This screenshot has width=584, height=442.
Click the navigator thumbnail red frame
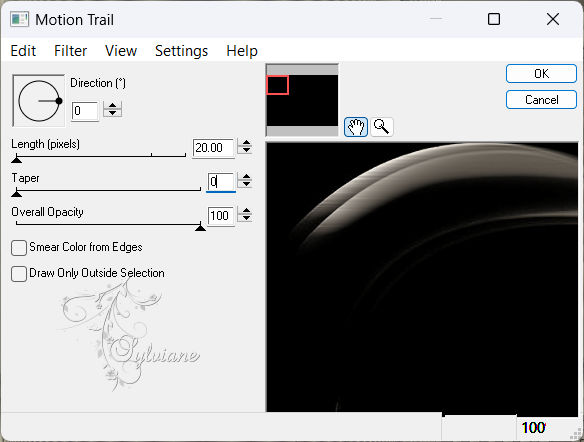click(277, 85)
